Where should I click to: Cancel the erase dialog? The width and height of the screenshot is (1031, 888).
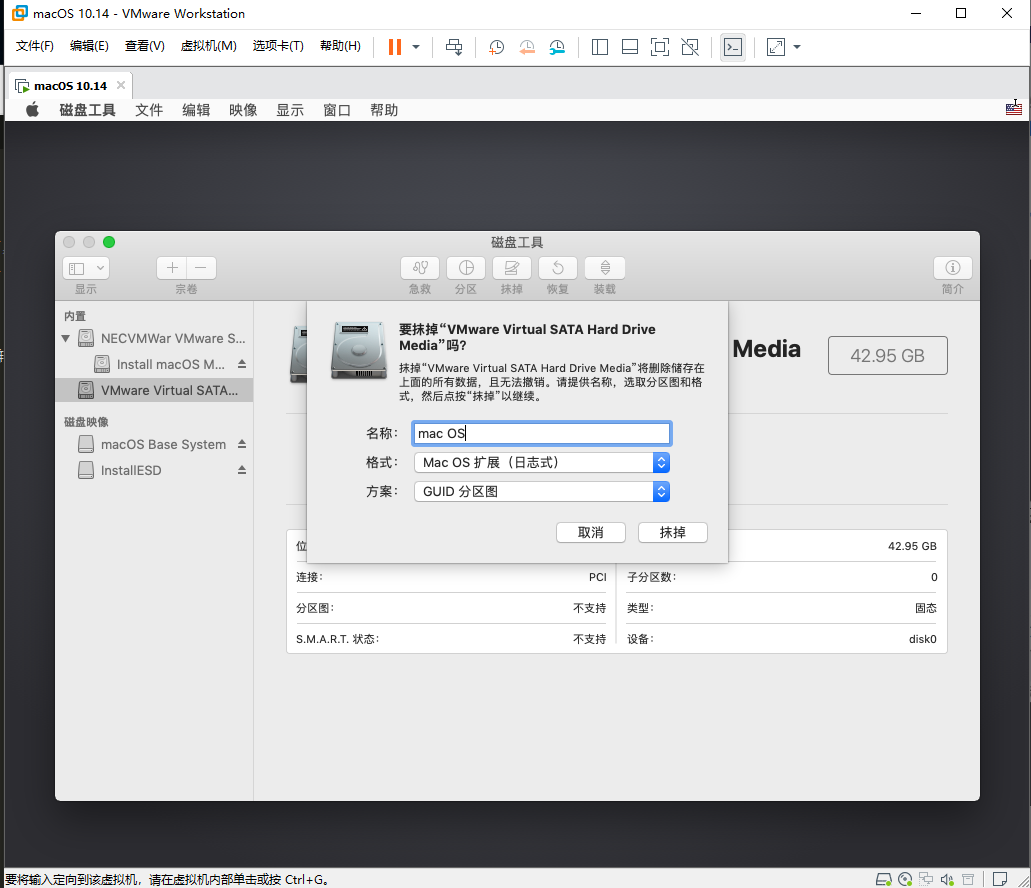coord(591,532)
